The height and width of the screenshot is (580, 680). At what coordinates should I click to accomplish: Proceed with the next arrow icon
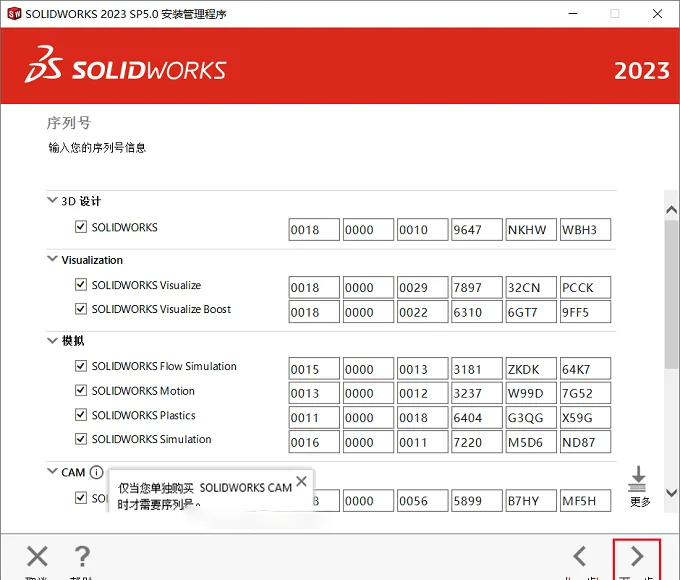pos(637,556)
